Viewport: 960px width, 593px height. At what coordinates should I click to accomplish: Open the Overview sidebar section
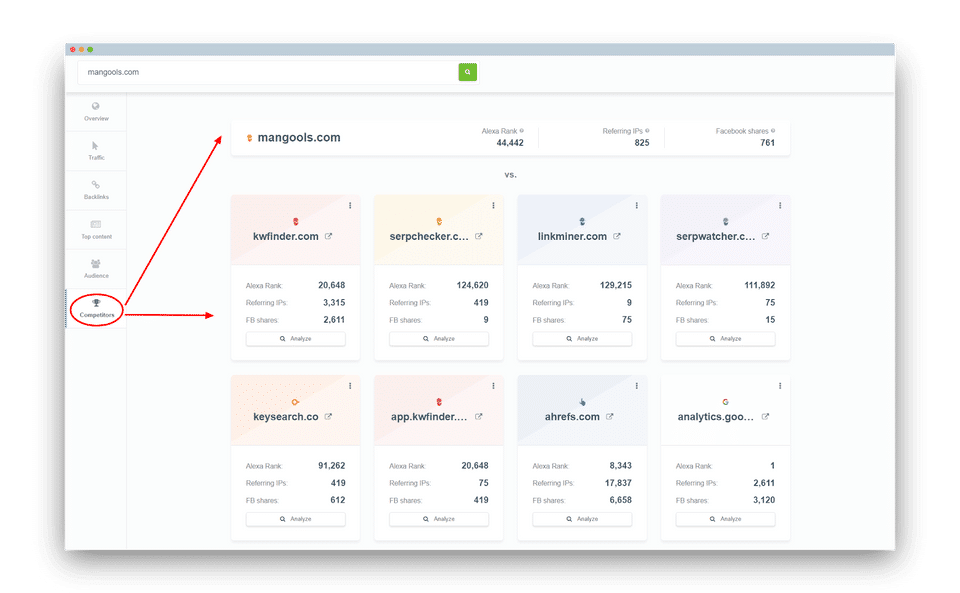click(x=96, y=112)
